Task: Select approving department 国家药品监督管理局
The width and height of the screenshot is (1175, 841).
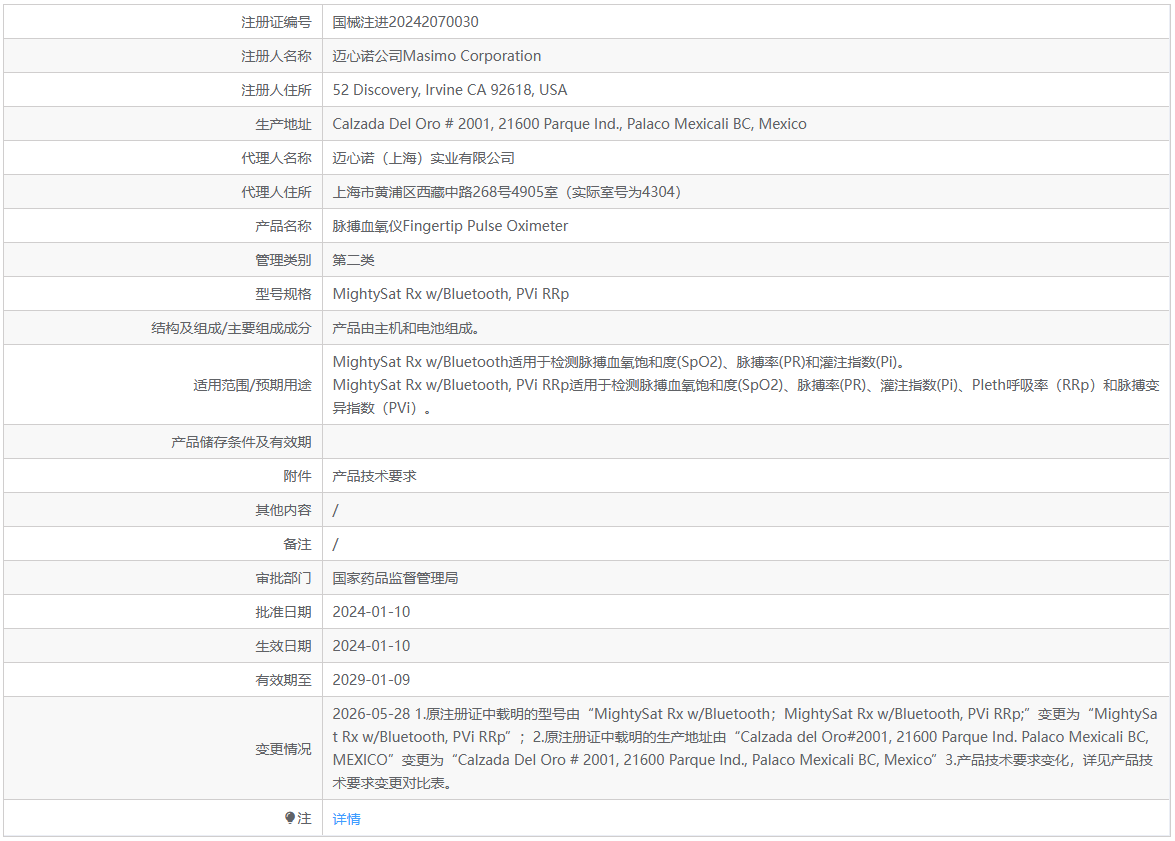Action: pos(396,578)
